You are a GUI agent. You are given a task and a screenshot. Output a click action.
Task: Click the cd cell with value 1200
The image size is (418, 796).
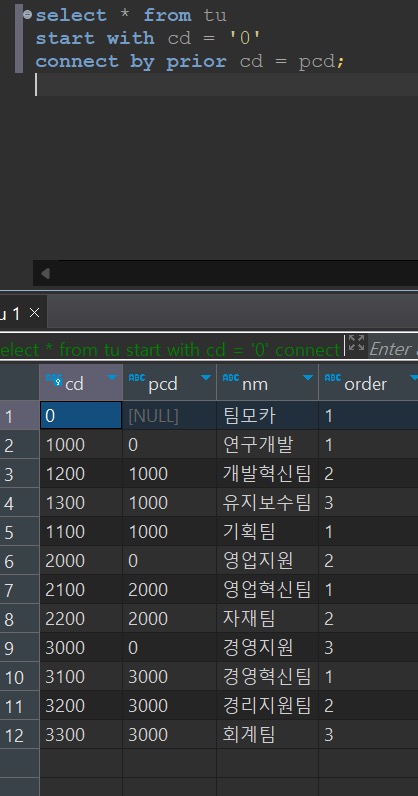click(x=81, y=474)
